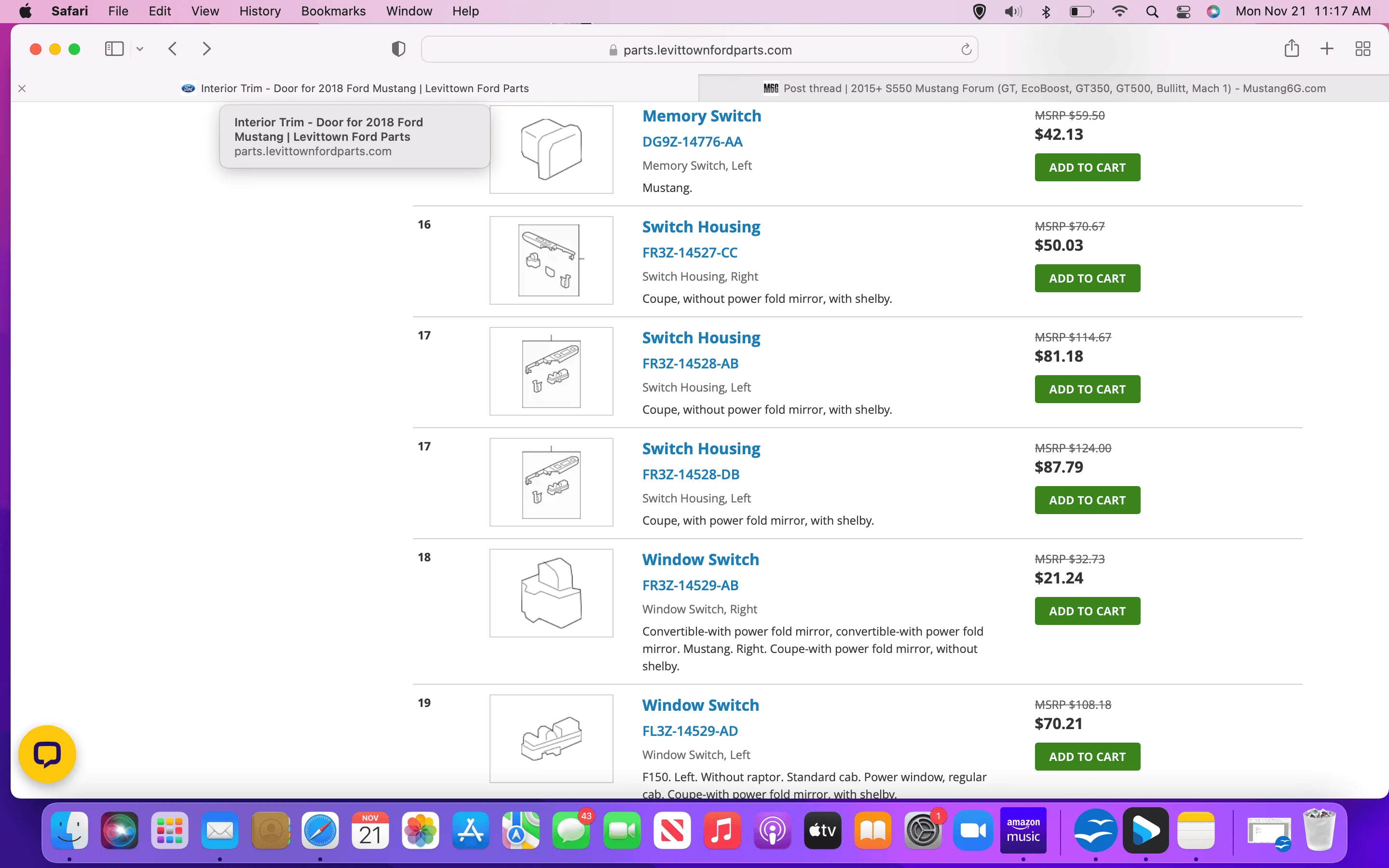The height and width of the screenshot is (868, 1389).
Task: Select the Interior Trim Levittown Ford Parts tab
Action: [354, 88]
